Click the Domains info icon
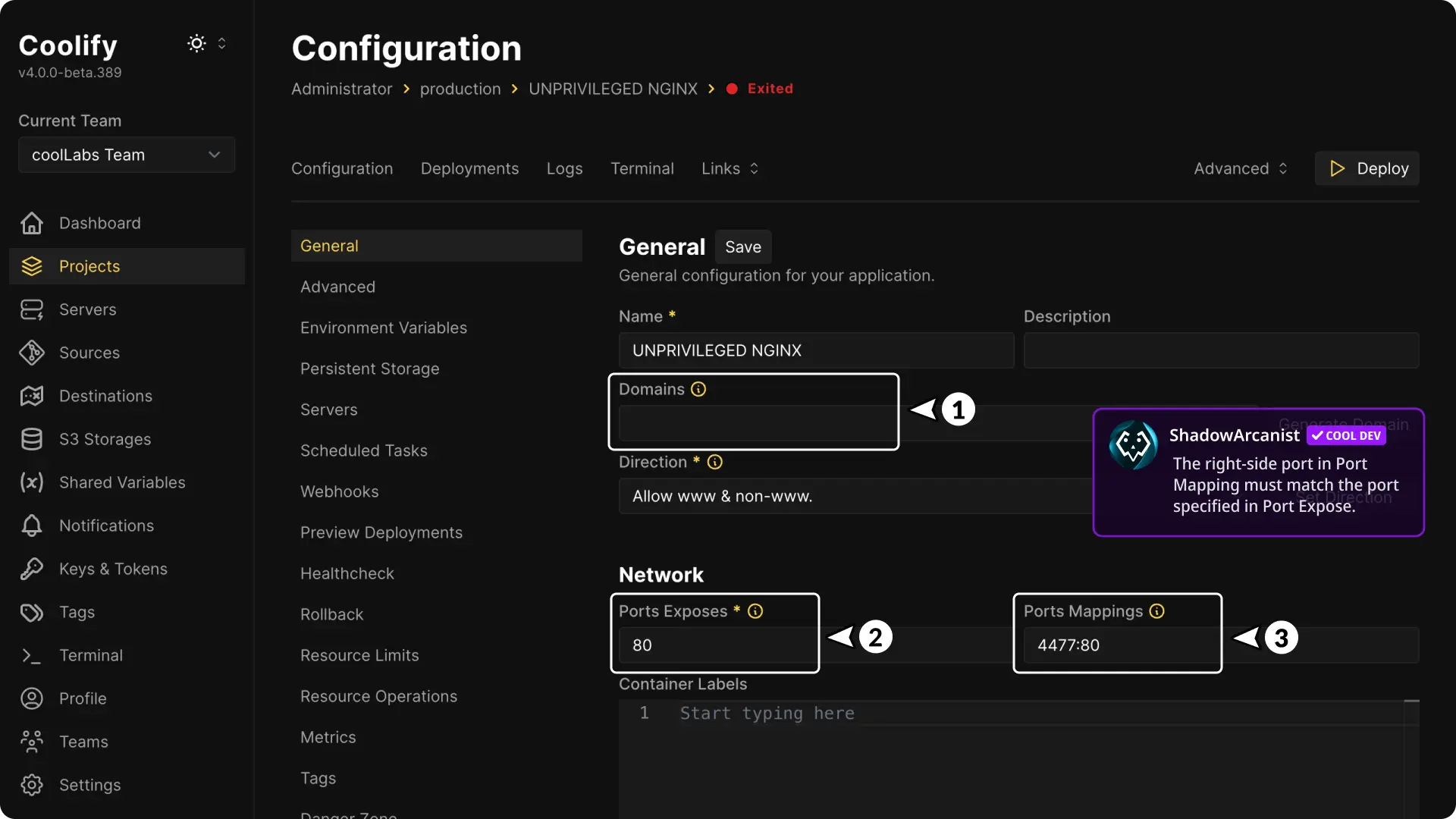This screenshot has height=819, width=1456. [x=698, y=389]
